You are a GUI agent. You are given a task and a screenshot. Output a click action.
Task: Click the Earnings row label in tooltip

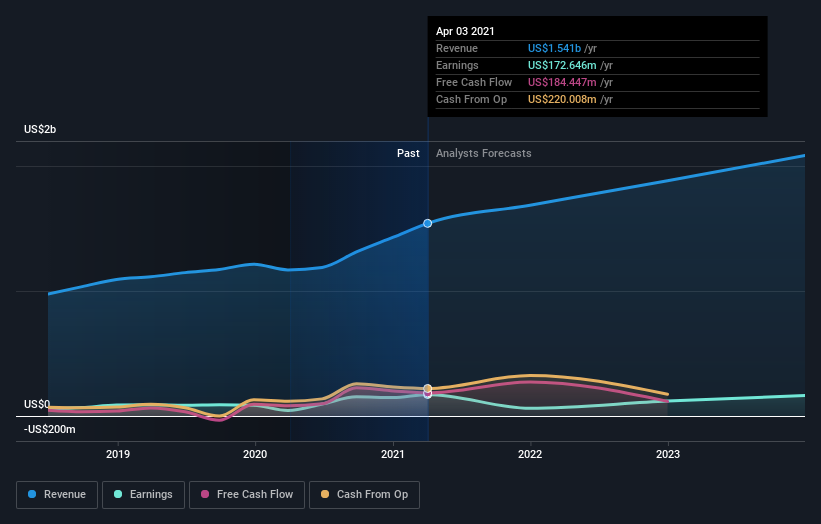point(457,65)
